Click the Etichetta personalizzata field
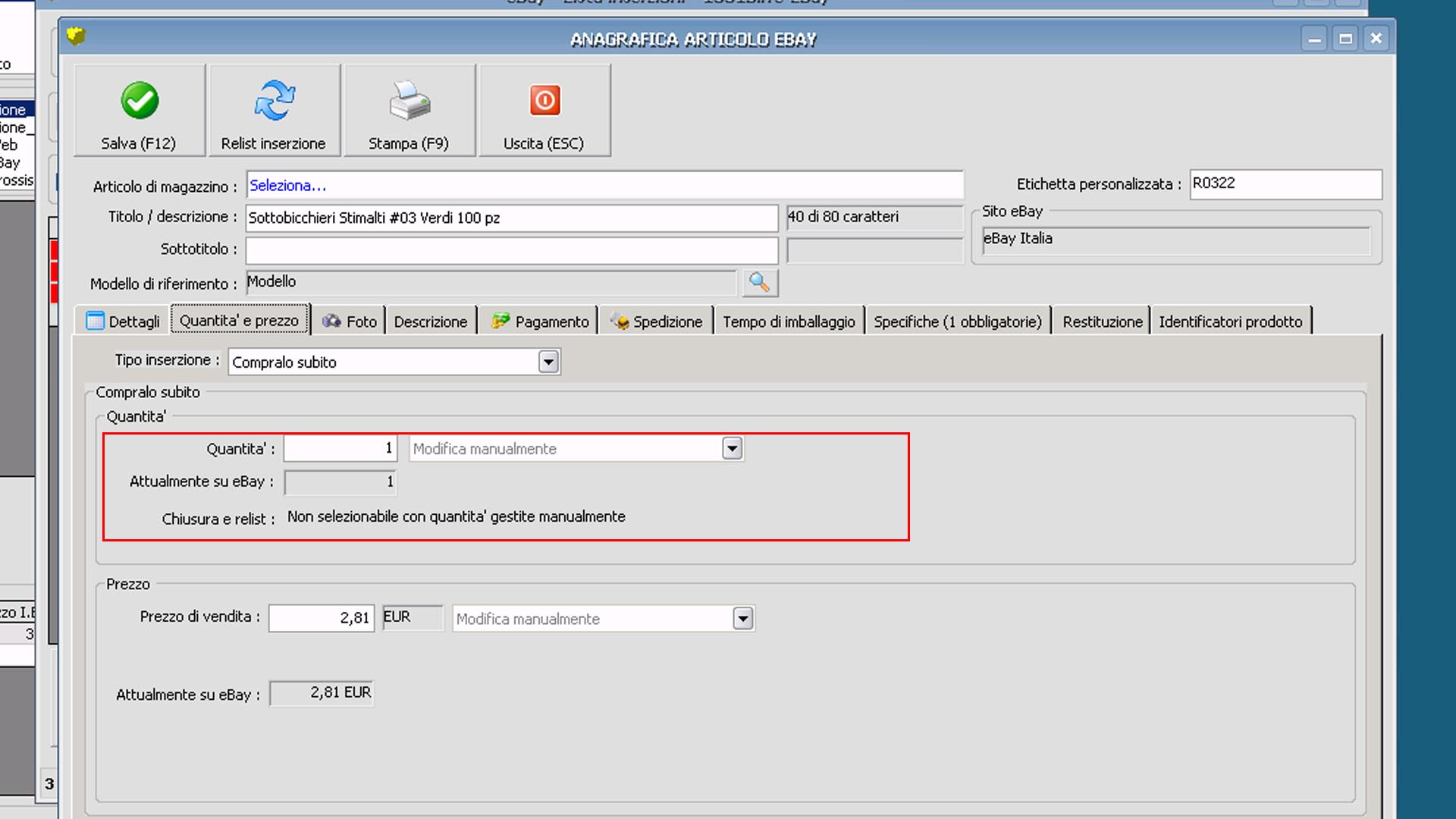 [1285, 184]
